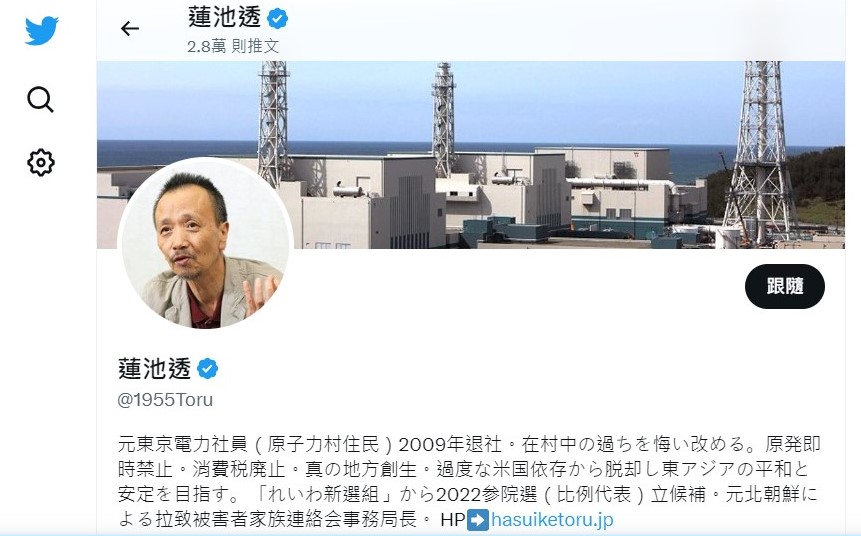861x536 pixels.
Task: Click the @1955Toru handle
Action: [x=165, y=399]
